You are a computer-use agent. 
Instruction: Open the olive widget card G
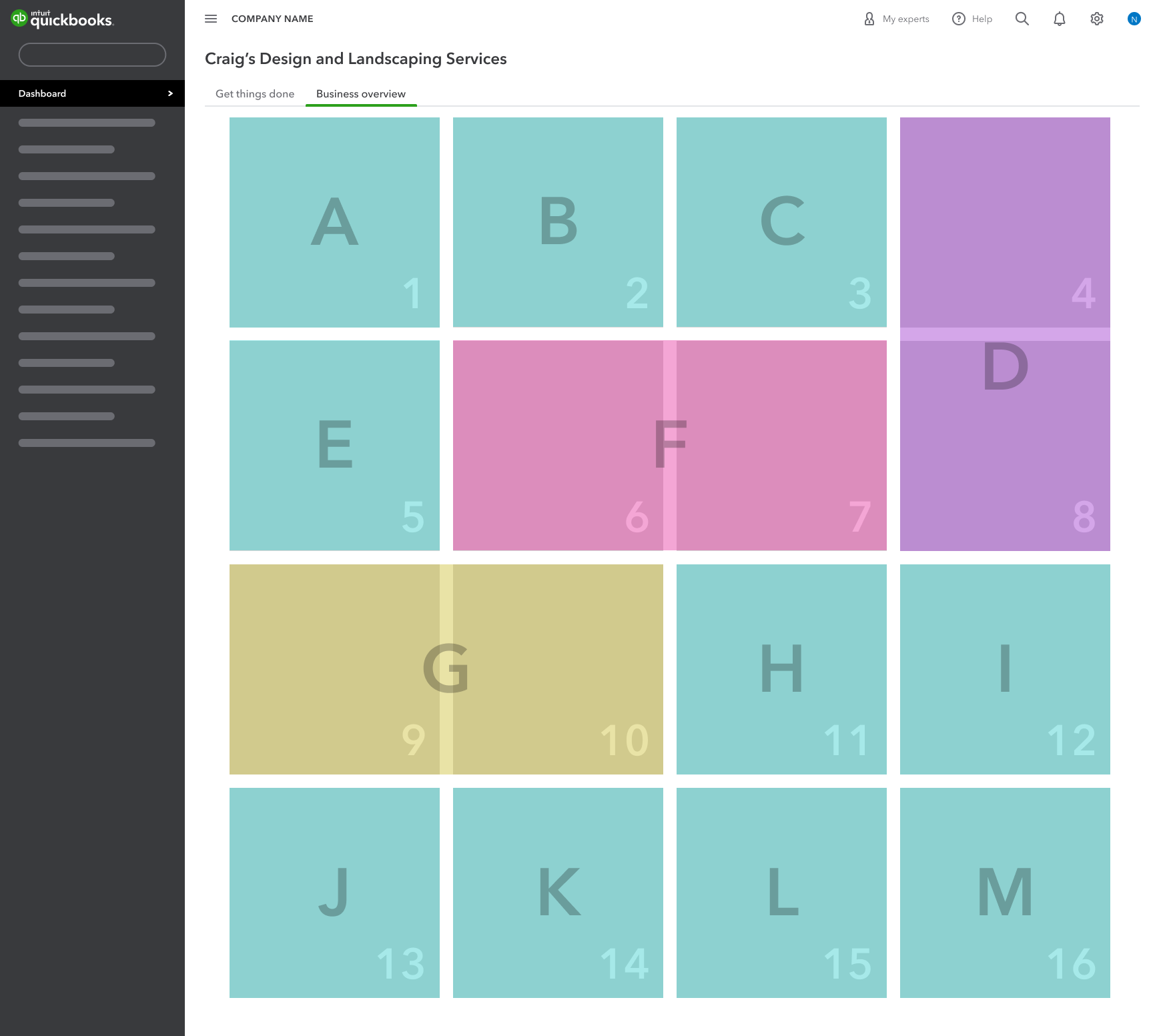[446, 669]
